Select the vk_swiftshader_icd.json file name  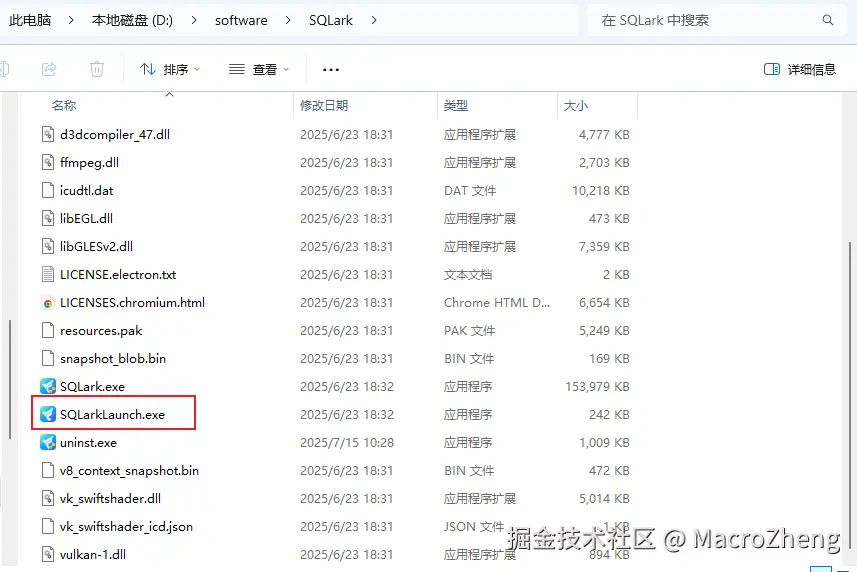[x=126, y=527]
